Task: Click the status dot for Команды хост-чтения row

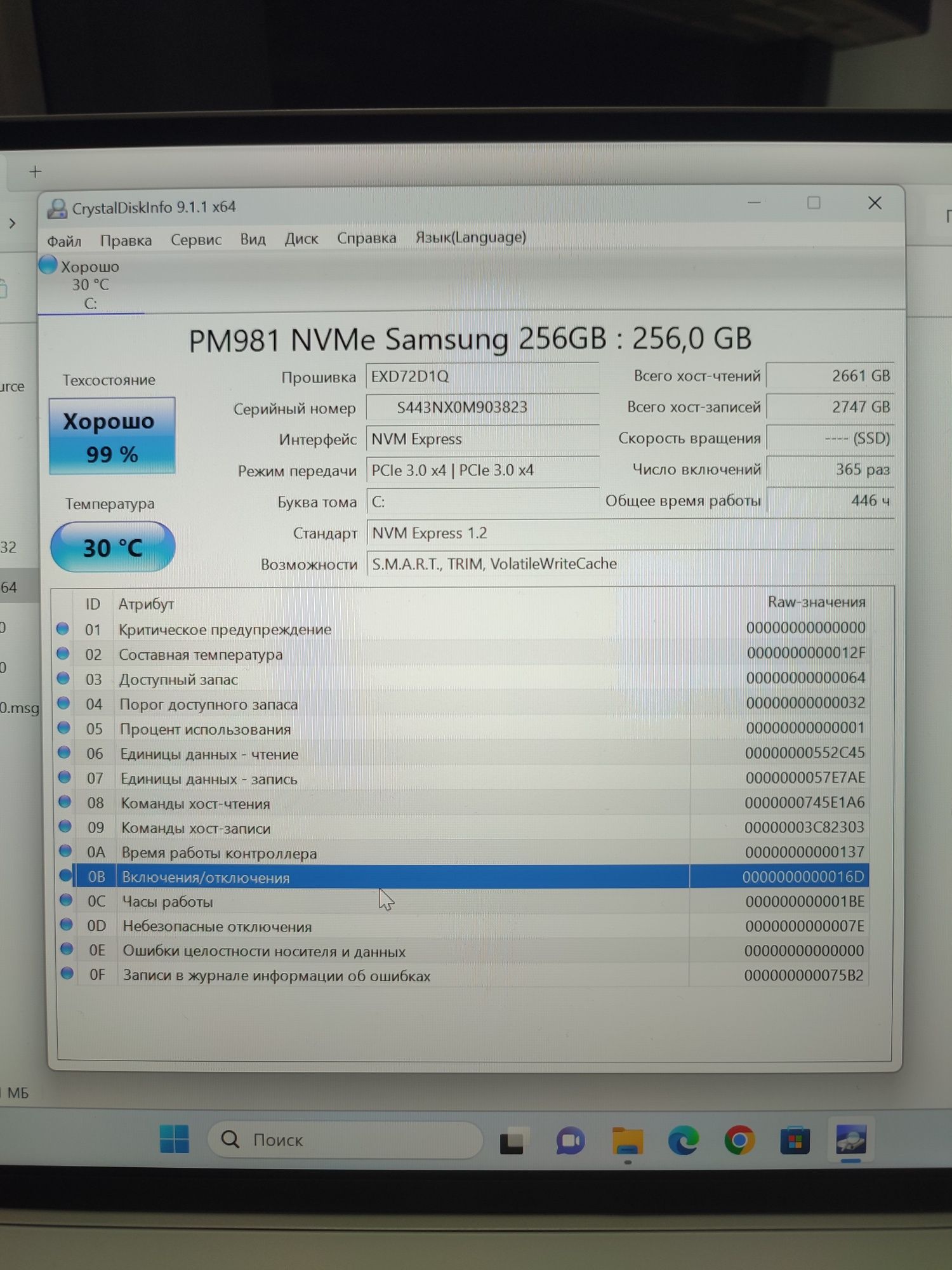Action: 65,802
